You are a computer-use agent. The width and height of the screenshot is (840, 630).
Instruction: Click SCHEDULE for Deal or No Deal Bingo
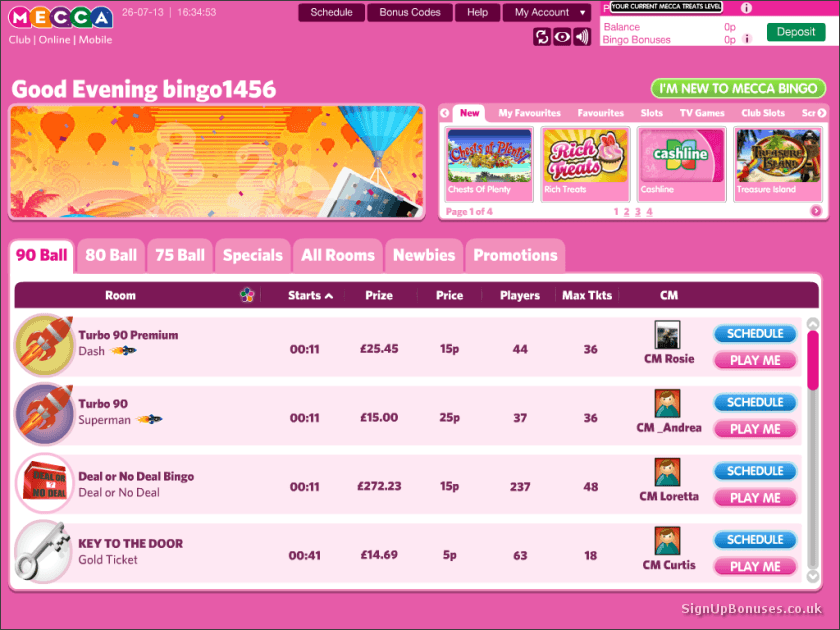755,471
